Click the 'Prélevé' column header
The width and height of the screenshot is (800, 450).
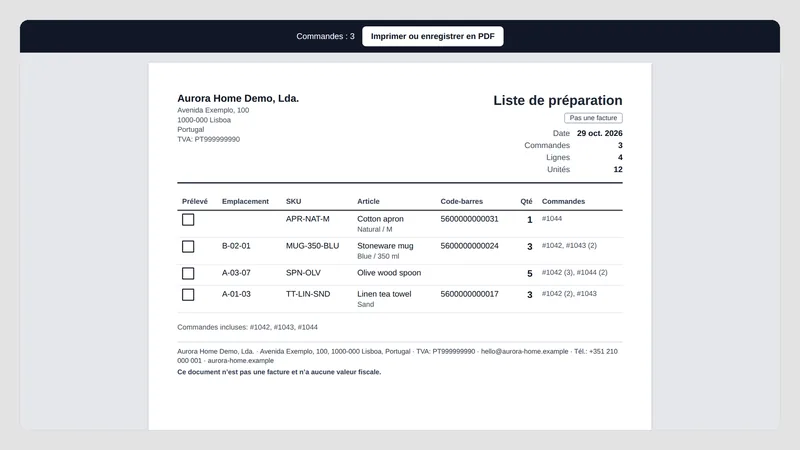pyautogui.click(x=194, y=202)
